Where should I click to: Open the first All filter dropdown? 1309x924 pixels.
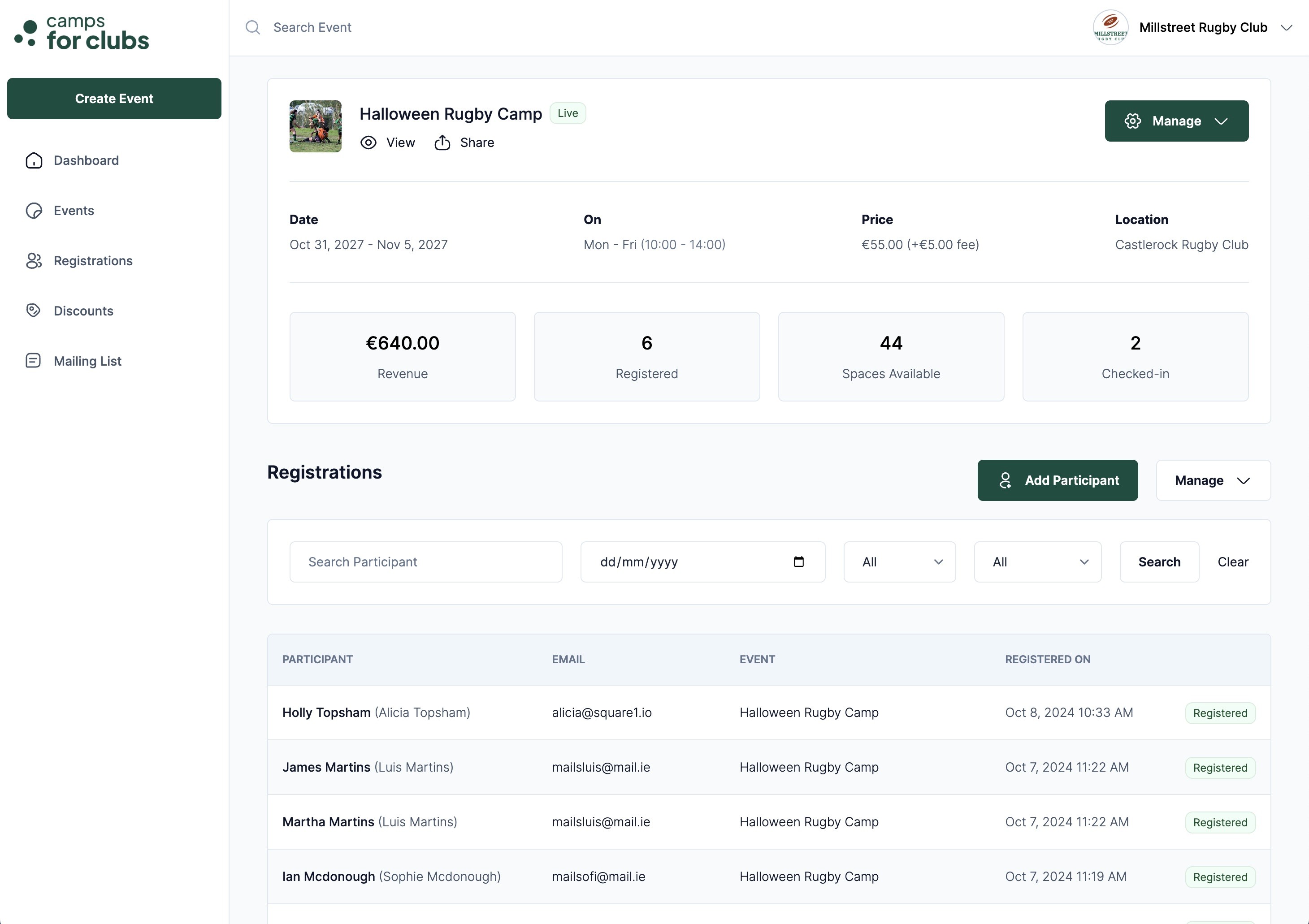[x=899, y=561]
